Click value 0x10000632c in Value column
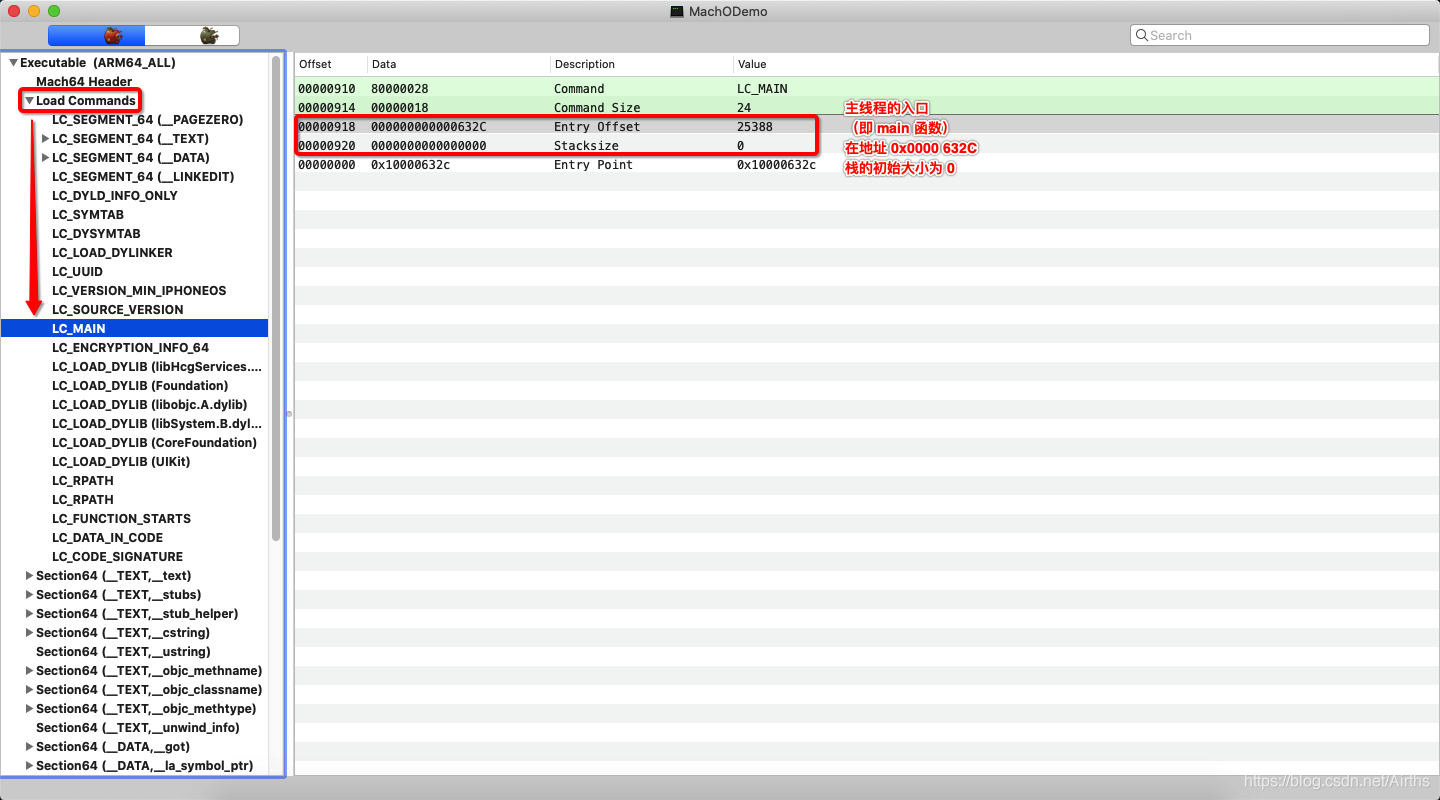Screen dimensions: 1440x800 point(776,165)
